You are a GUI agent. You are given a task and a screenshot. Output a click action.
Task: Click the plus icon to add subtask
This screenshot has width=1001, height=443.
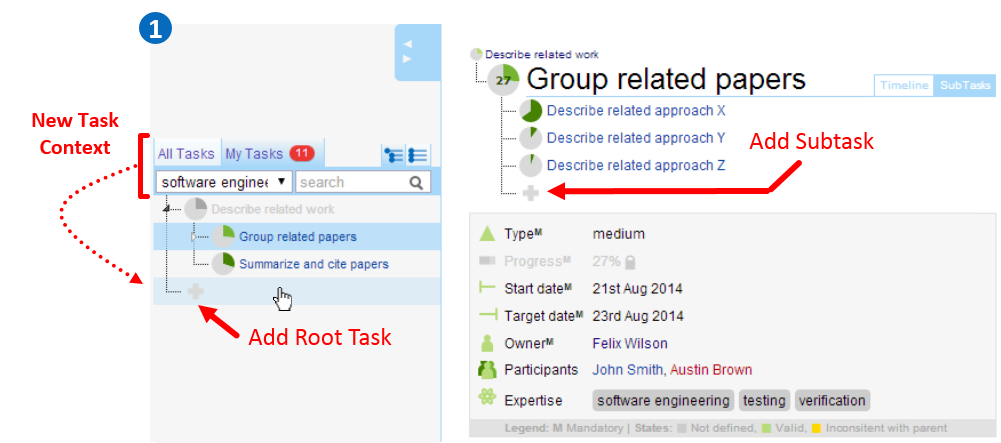[531, 192]
